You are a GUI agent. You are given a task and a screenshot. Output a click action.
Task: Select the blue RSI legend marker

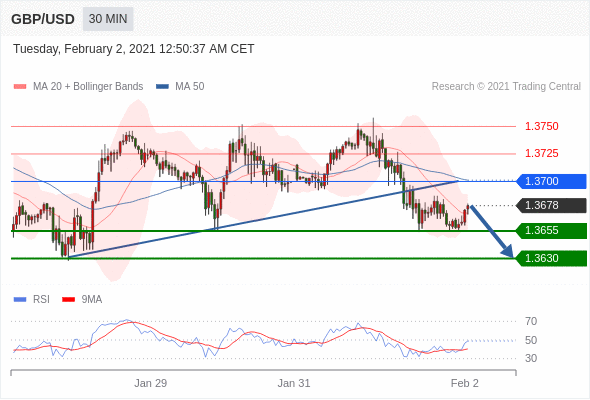click(x=20, y=300)
